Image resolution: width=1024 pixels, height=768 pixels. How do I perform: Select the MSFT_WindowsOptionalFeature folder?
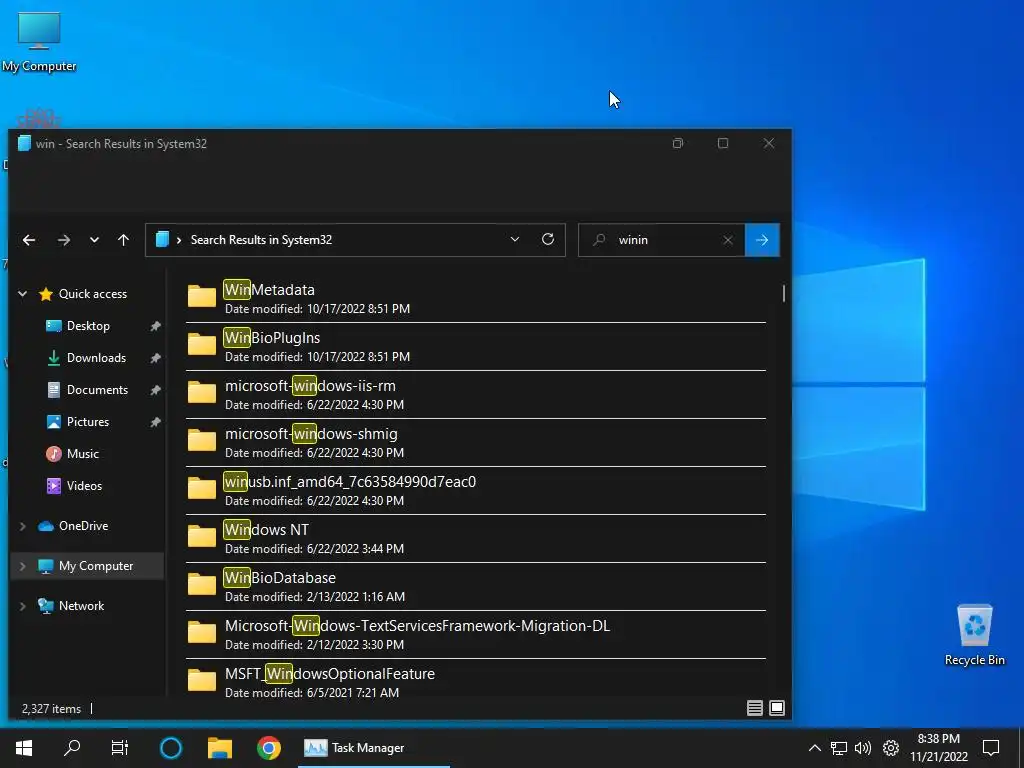point(476,679)
